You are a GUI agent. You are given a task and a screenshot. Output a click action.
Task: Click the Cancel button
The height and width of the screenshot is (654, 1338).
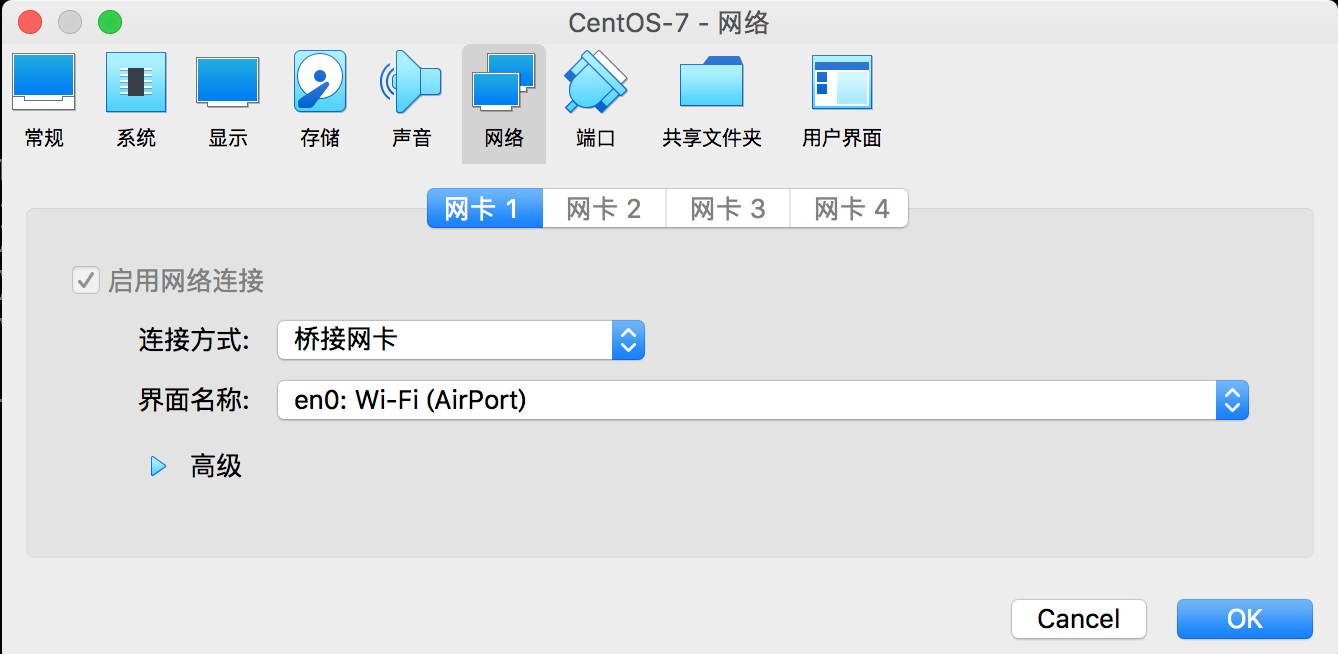[1079, 619]
